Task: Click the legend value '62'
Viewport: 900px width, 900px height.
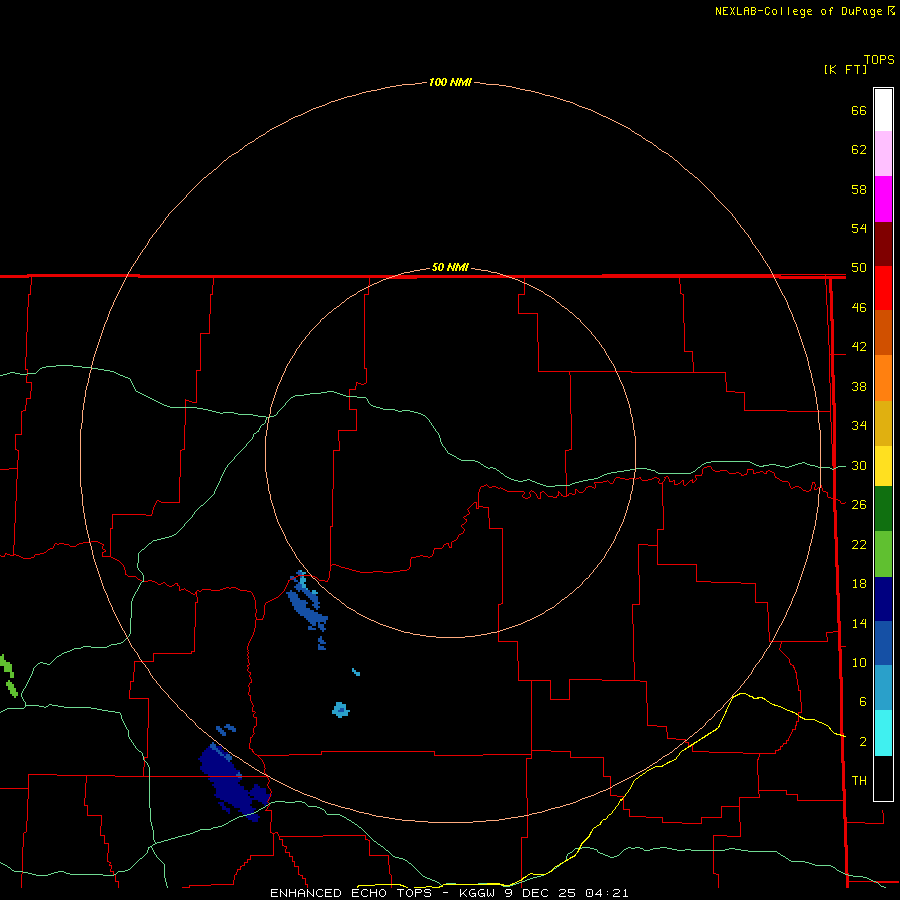Action: 859,149
